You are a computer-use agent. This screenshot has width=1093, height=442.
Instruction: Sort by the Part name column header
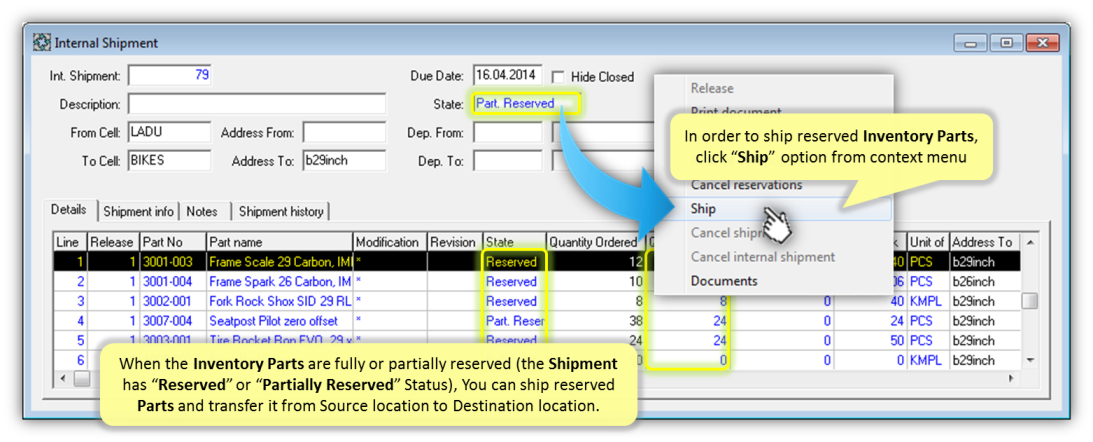[x=280, y=242]
